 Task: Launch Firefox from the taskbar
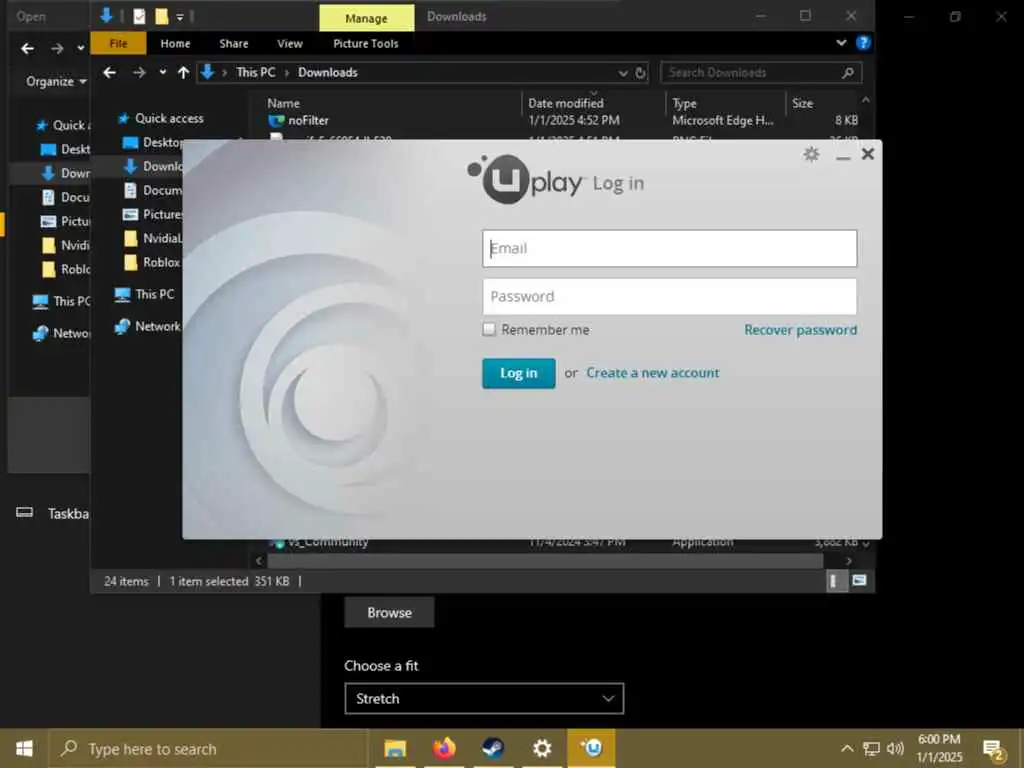pos(444,748)
